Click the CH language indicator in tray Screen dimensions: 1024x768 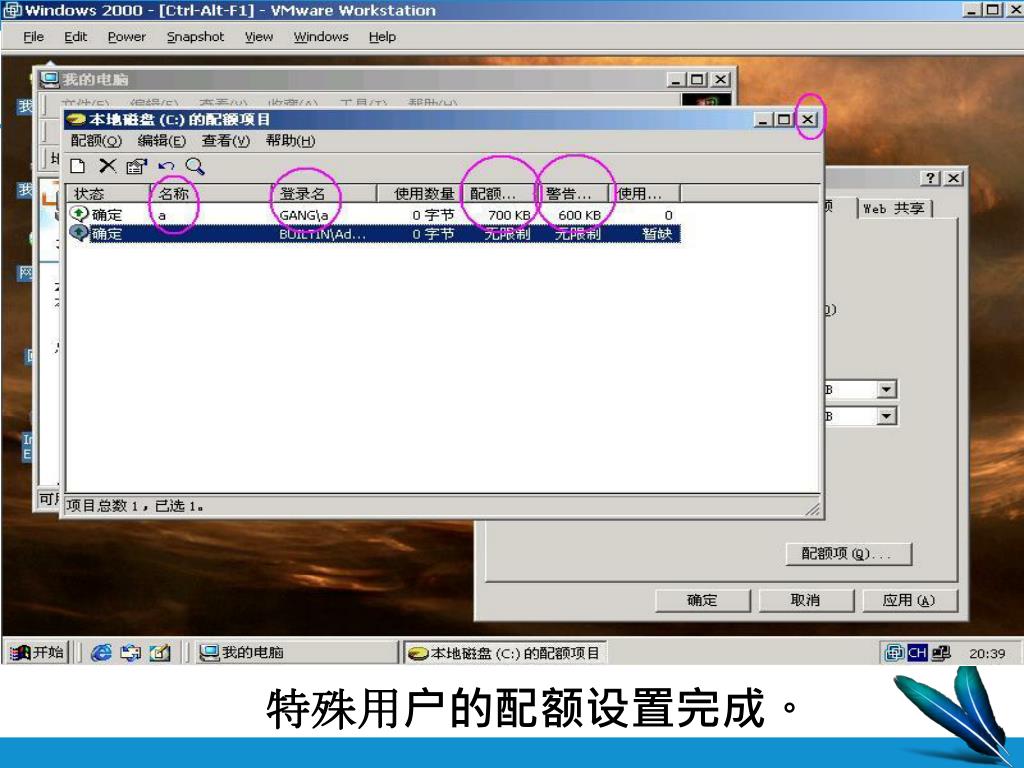tap(917, 652)
